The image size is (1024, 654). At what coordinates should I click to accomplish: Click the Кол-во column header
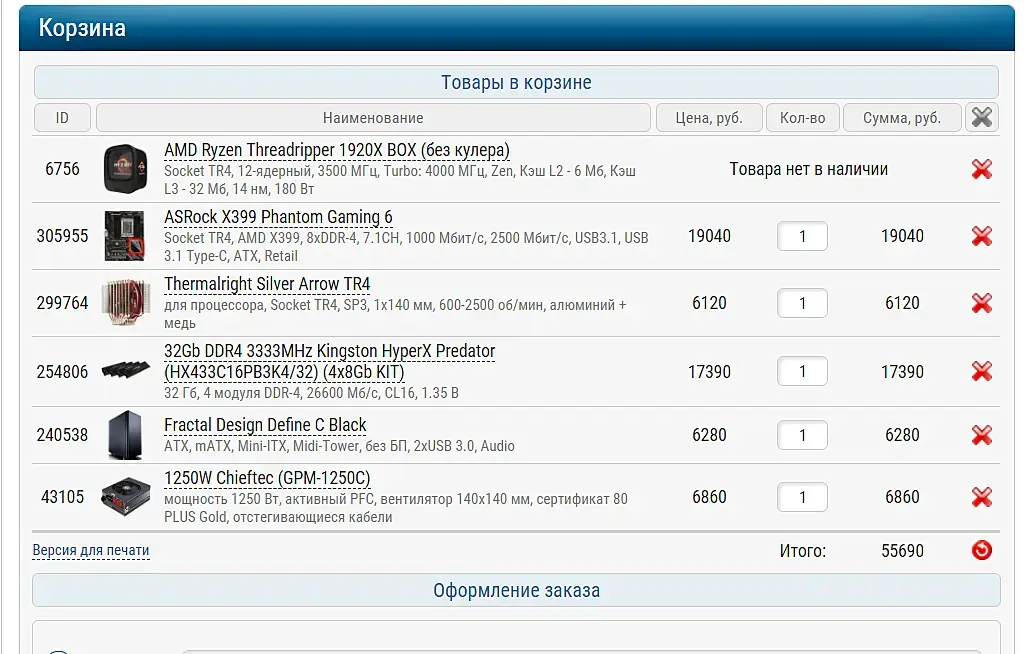[803, 118]
